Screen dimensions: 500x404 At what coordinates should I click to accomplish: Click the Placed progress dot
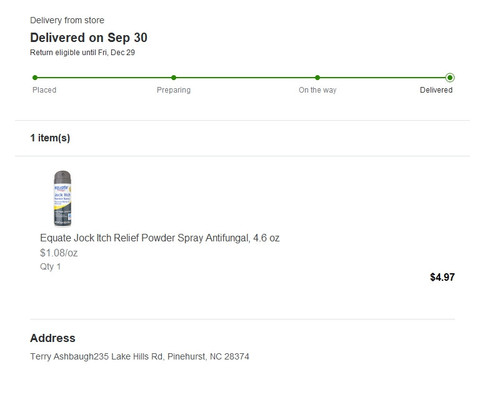pyautogui.click(x=35, y=78)
